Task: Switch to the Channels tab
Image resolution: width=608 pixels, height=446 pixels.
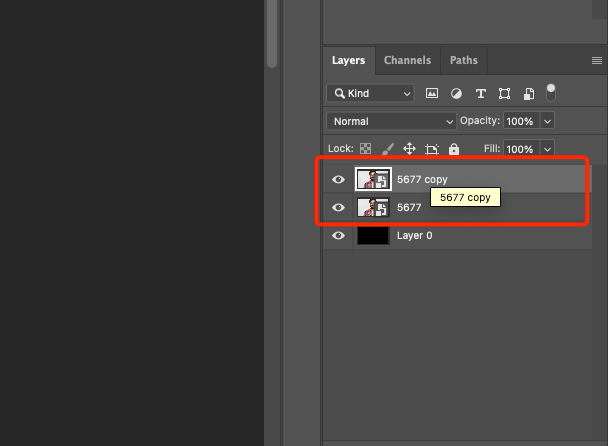Action: click(407, 61)
